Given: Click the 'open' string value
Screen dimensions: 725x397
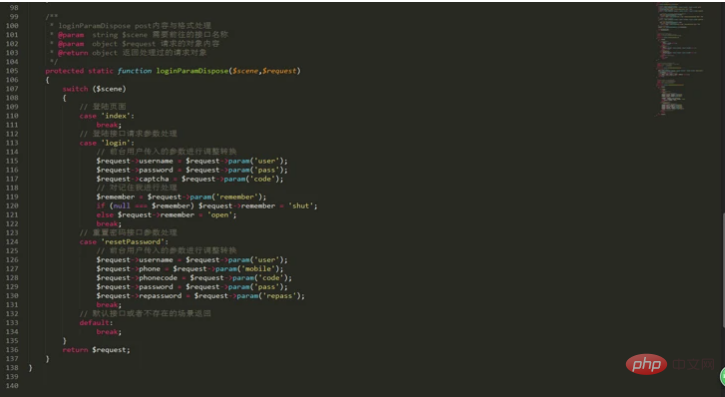Looking at the screenshot, I should coord(220,215).
